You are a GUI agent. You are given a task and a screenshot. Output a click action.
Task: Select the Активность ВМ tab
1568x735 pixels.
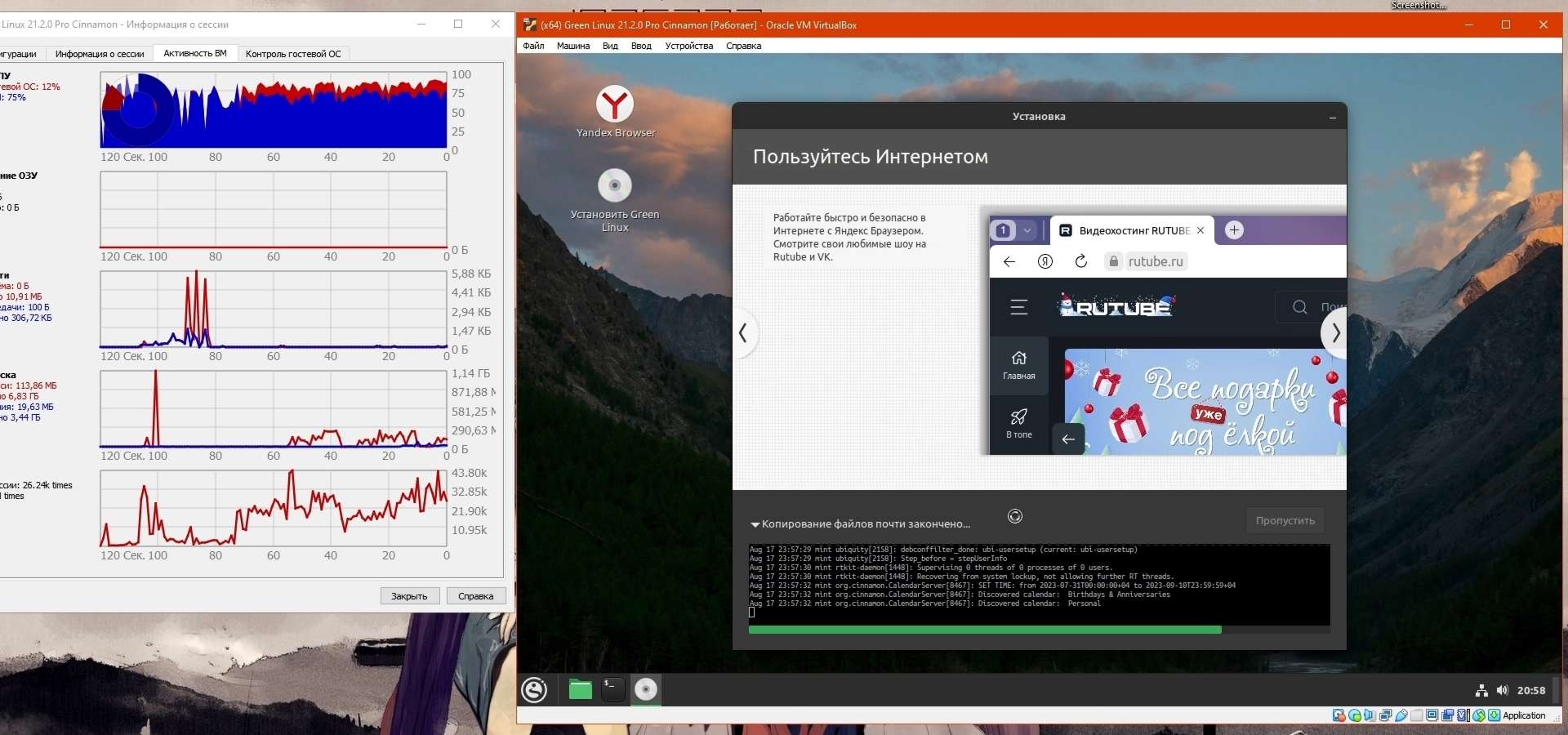pyautogui.click(x=195, y=53)
